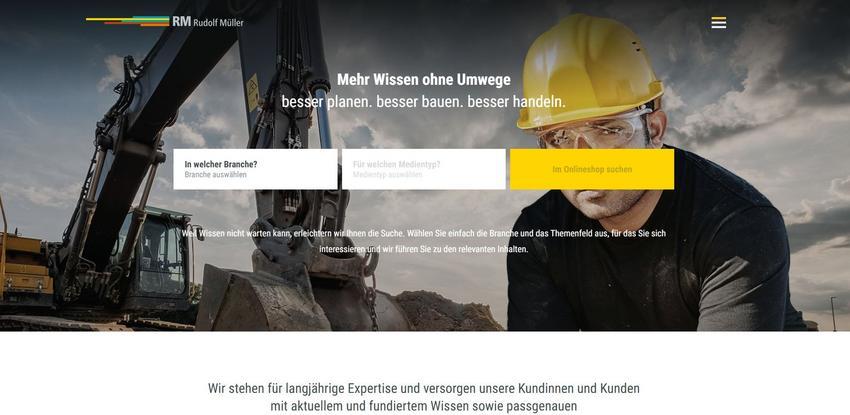Click the yellow truck at the photo's edge
850x415 pixels.
[24, 269]
